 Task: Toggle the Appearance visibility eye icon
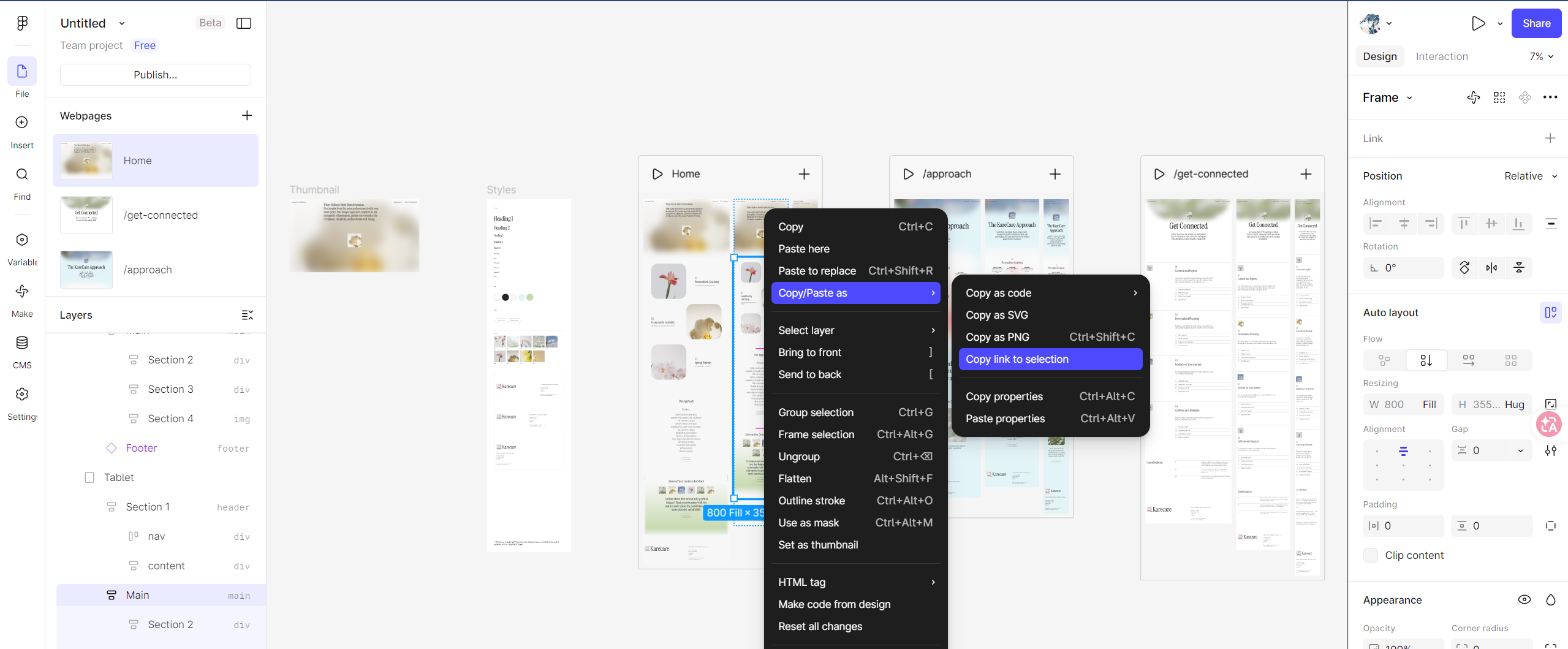click(1524, 600)
